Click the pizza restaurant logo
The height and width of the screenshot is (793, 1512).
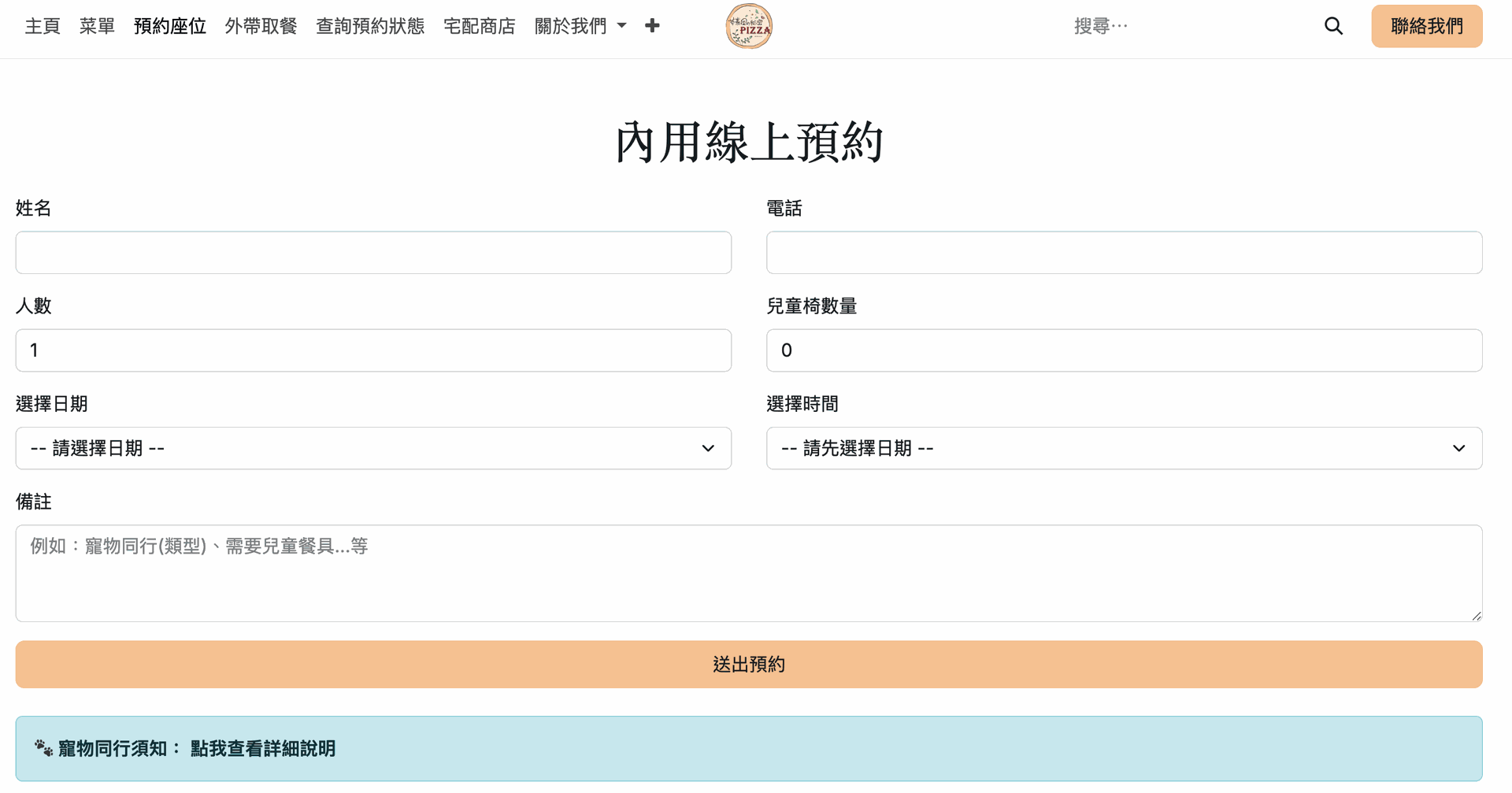(748, 26)
